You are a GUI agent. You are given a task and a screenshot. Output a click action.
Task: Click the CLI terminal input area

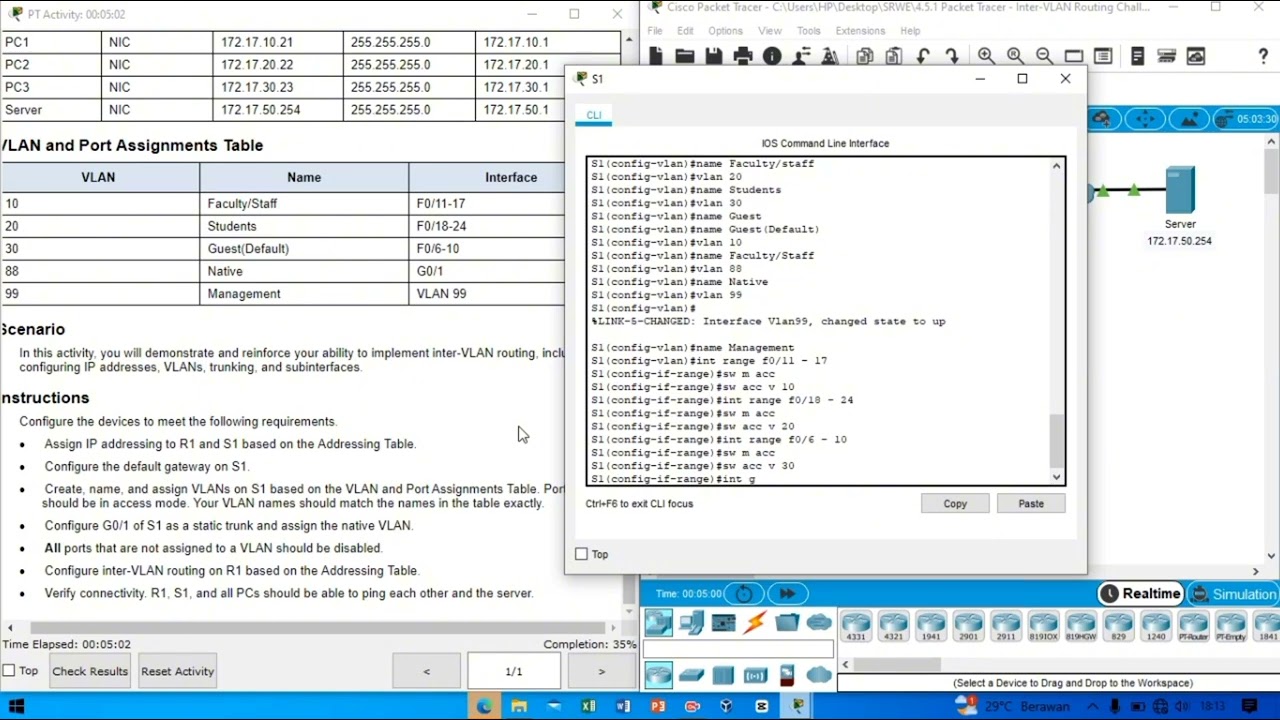tap(818, 321)
